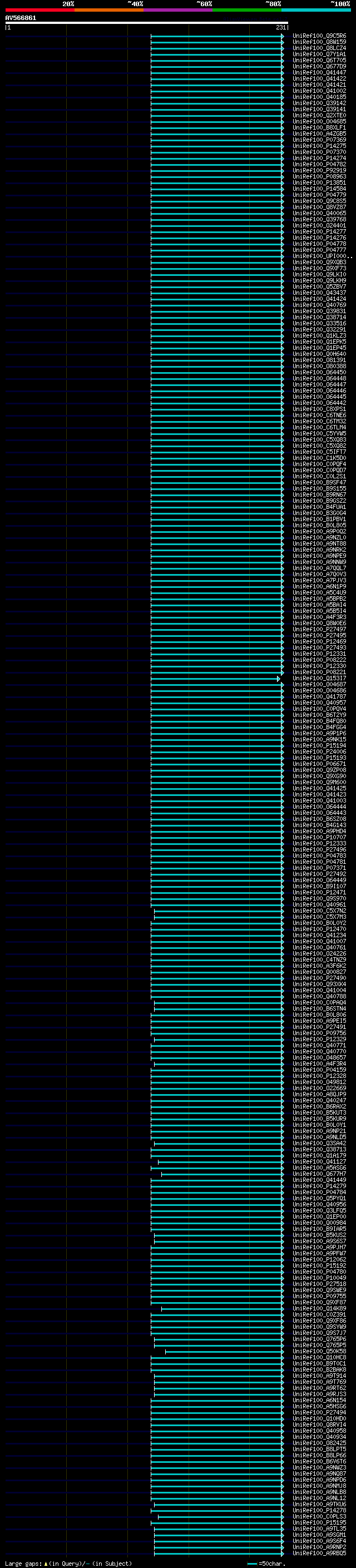The height and width of the screenshot is (1568, 356).
Task: Select hit UniRef100_Q9C5R6
Action: (x=319, y=36)
